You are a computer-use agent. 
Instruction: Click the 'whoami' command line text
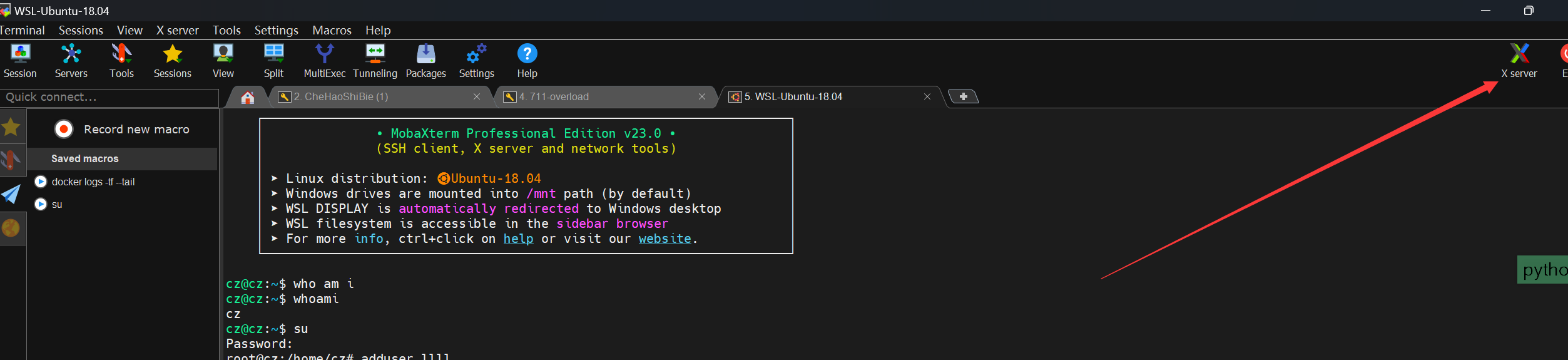[316, 299]
